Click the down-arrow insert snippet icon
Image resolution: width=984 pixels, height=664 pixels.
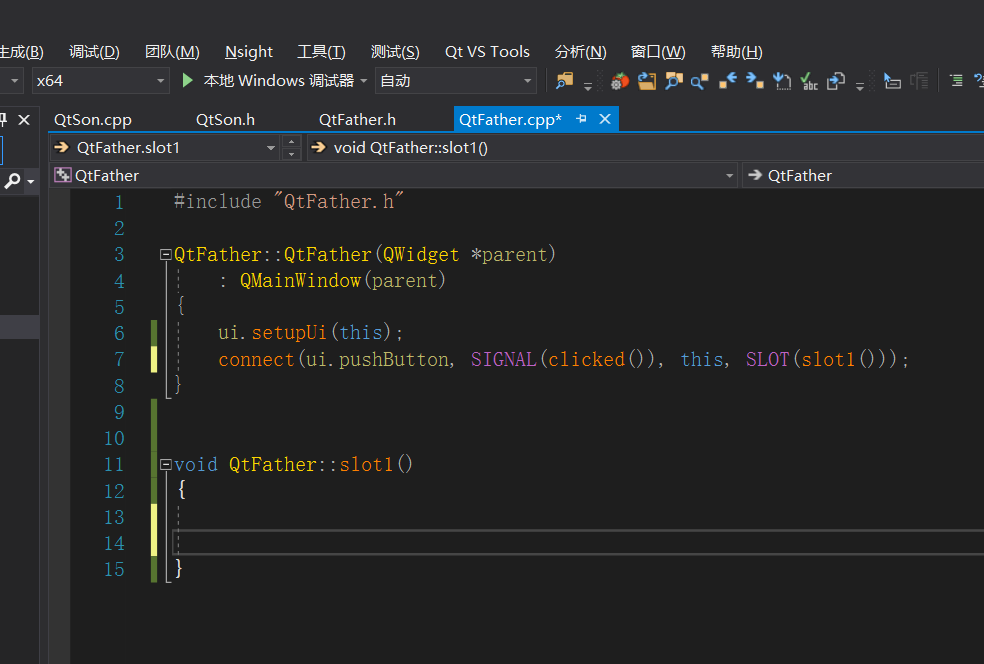point(782,81)
